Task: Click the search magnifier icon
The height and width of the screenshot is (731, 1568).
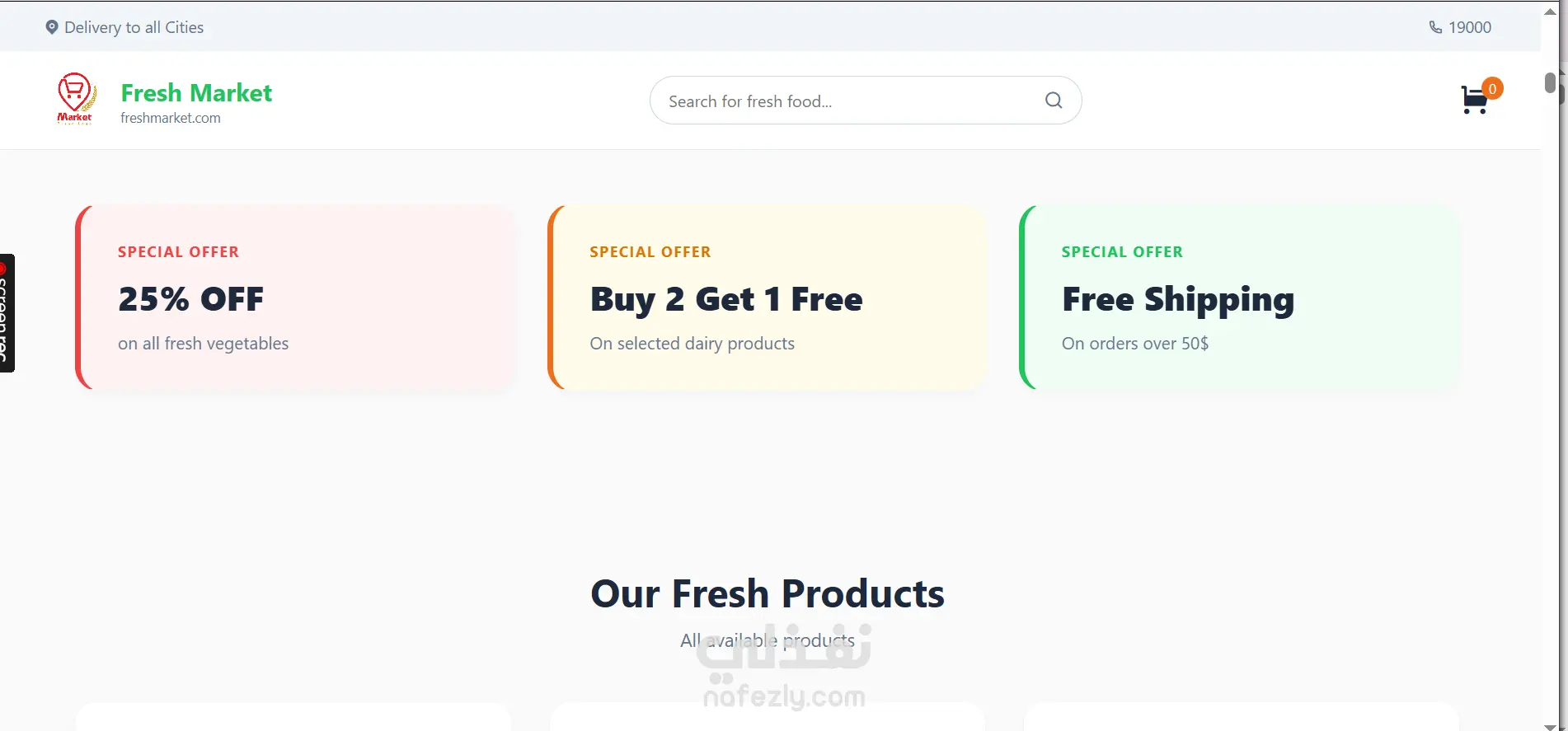Action: tap(1054, 101)
